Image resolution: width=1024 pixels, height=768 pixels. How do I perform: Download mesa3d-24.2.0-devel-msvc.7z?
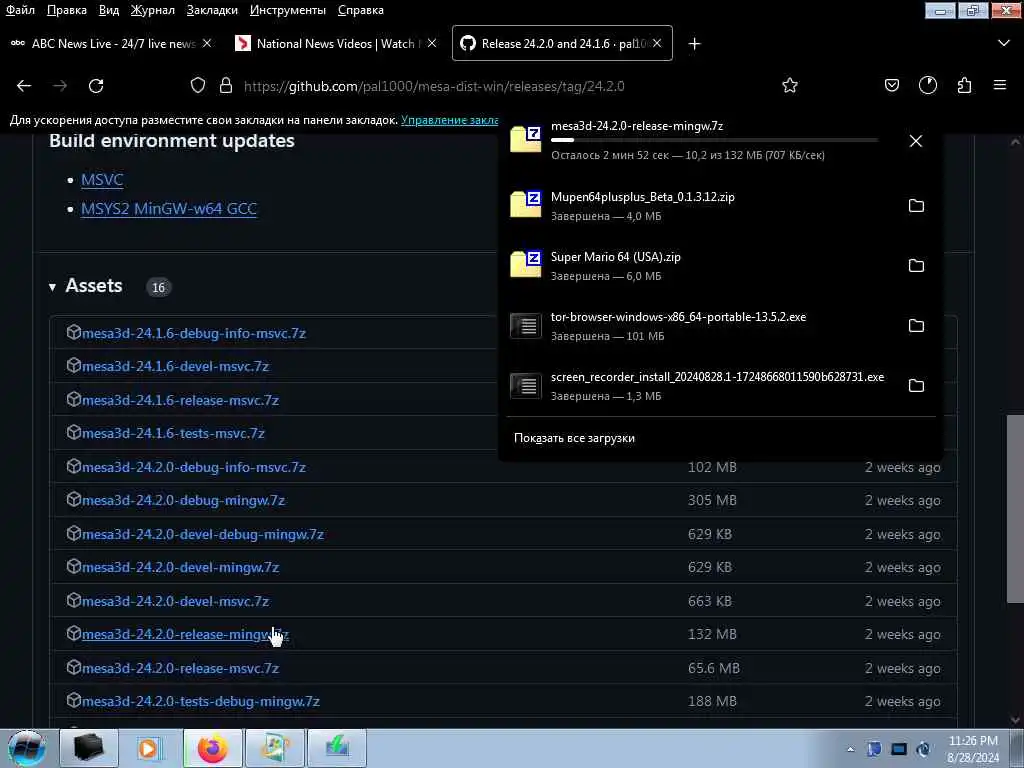(x=175, y=601)
